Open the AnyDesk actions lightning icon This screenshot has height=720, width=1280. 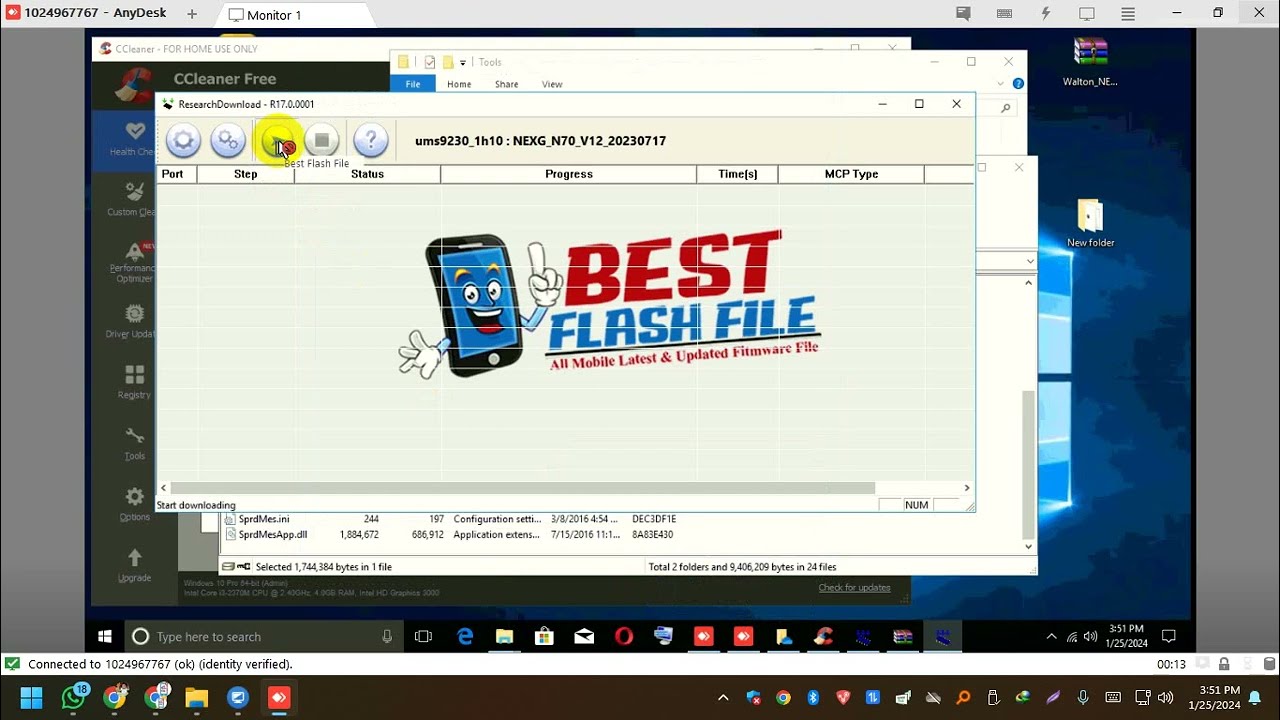1046,14
